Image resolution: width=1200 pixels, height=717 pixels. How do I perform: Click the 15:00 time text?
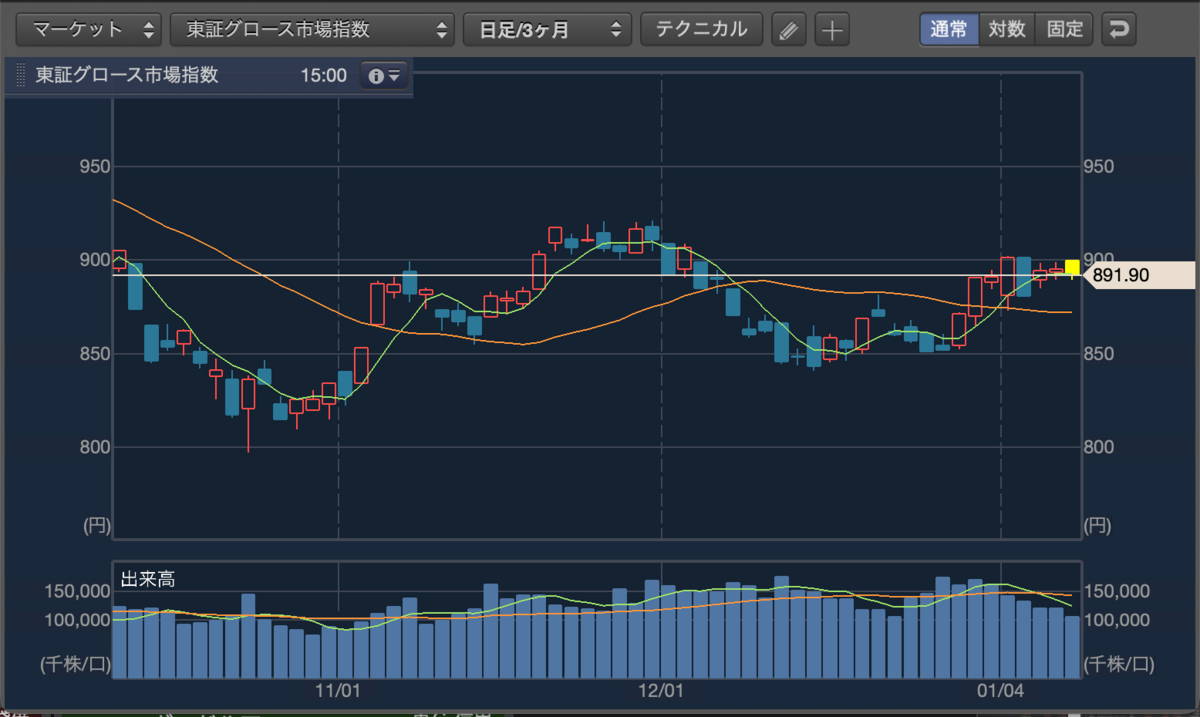[x=323, y=76]
